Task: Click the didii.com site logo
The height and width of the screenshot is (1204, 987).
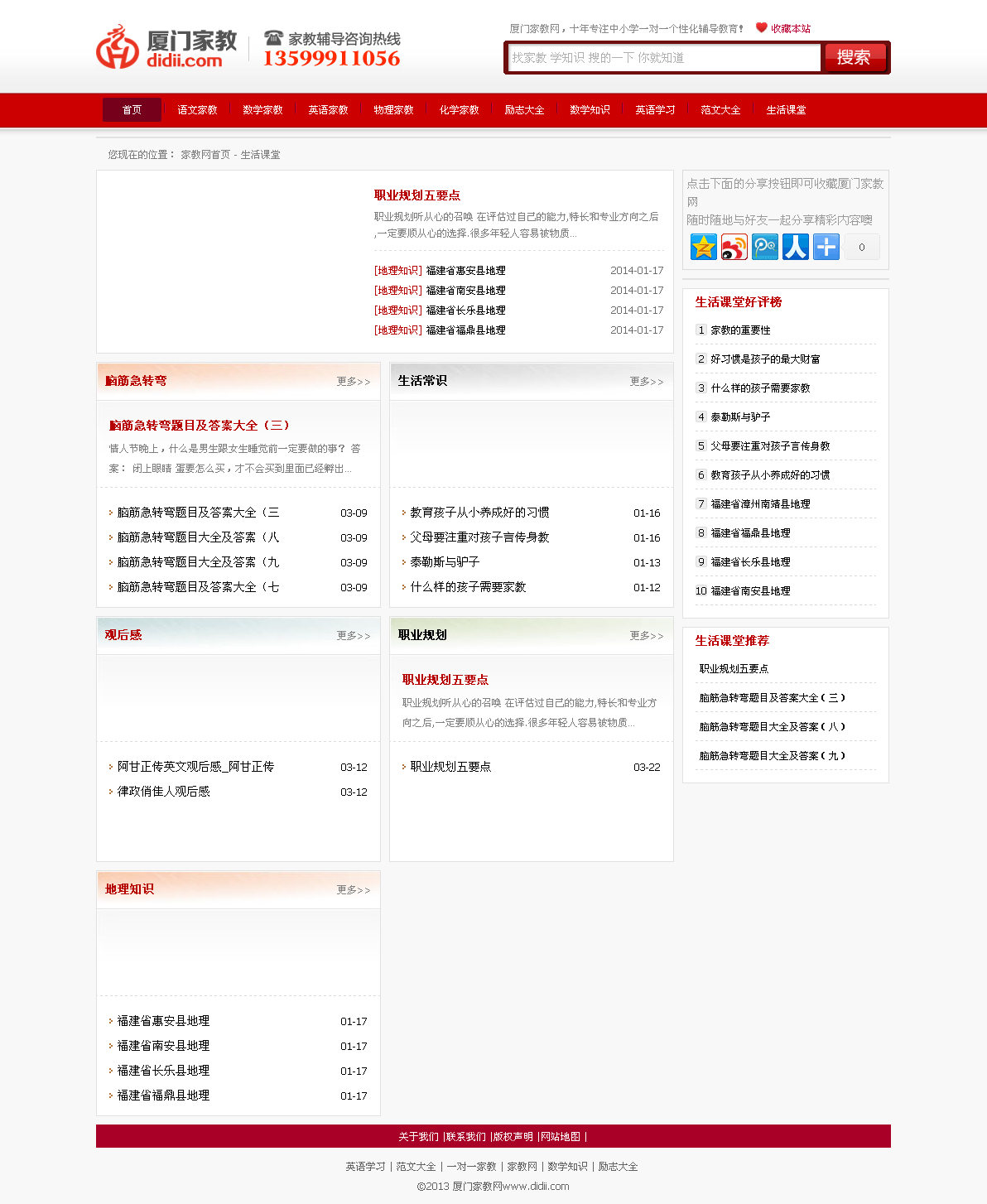Action: 167,47
